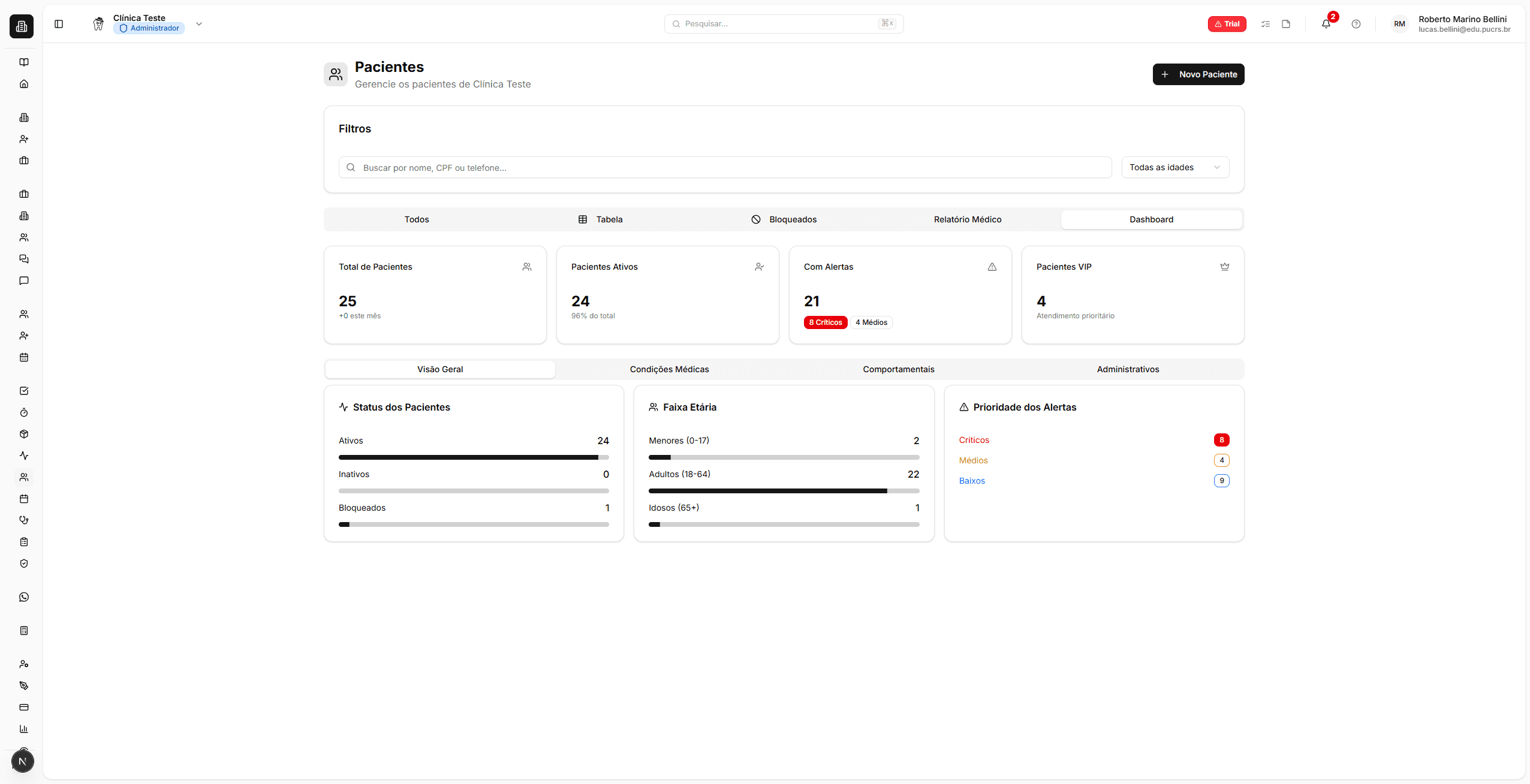Viewport: 1530px width, 784px height.
Task: Open the calendar icon in the sidebar
Action: [24, 357]
